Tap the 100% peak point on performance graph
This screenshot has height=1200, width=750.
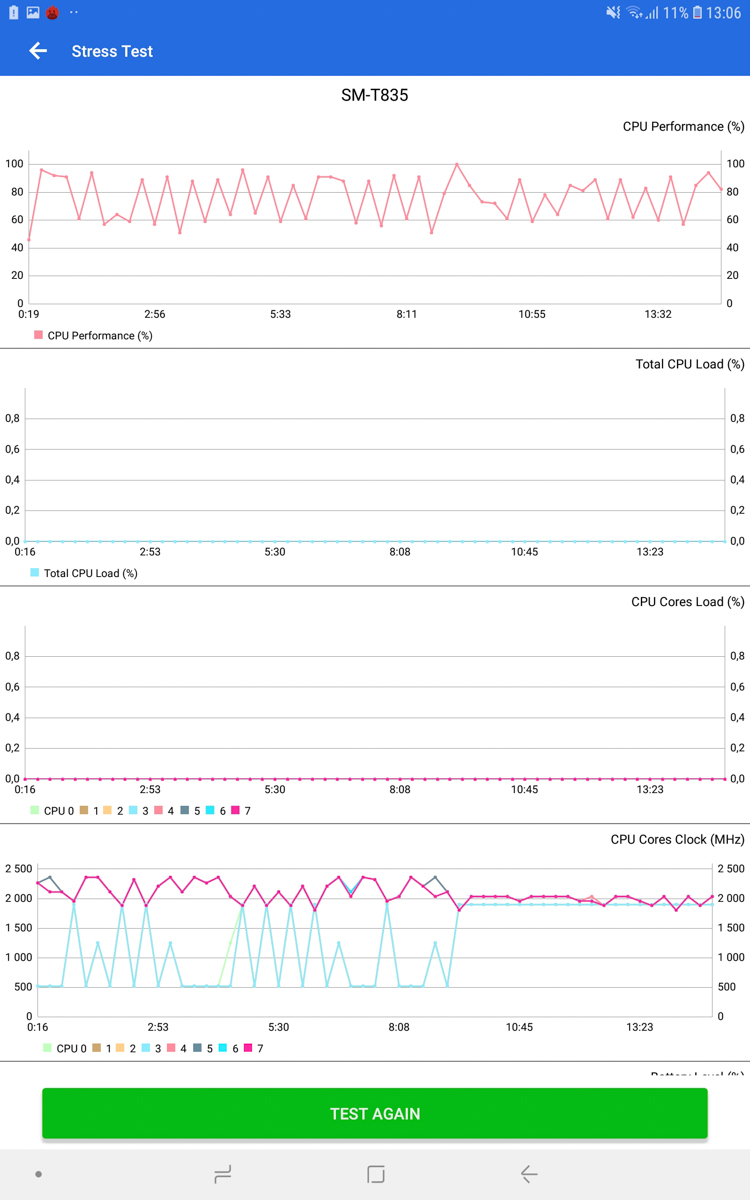click(x=457, y=164)
